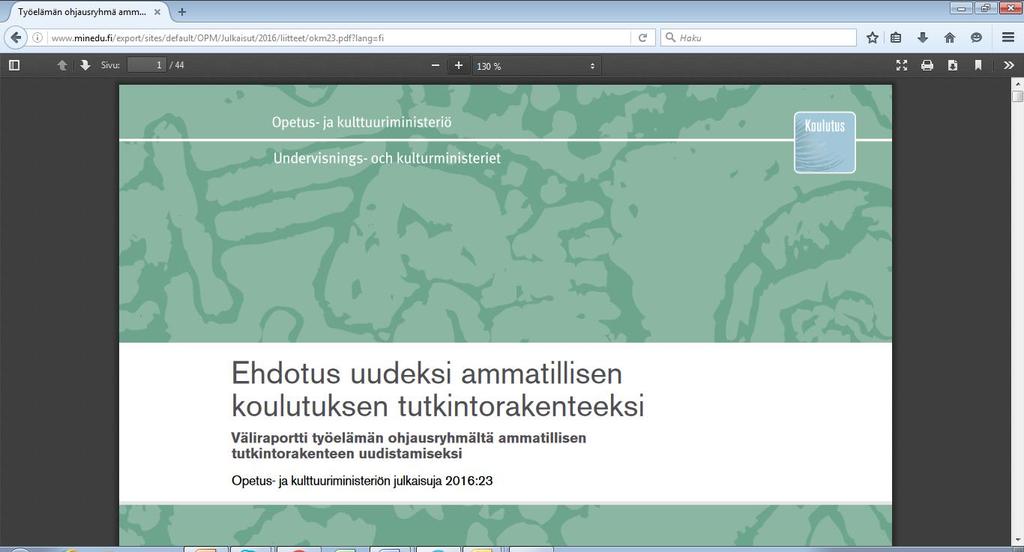Click the 'Sivu:' label
The height and width of the screenshot is (552, 1024).
[110, 65]
